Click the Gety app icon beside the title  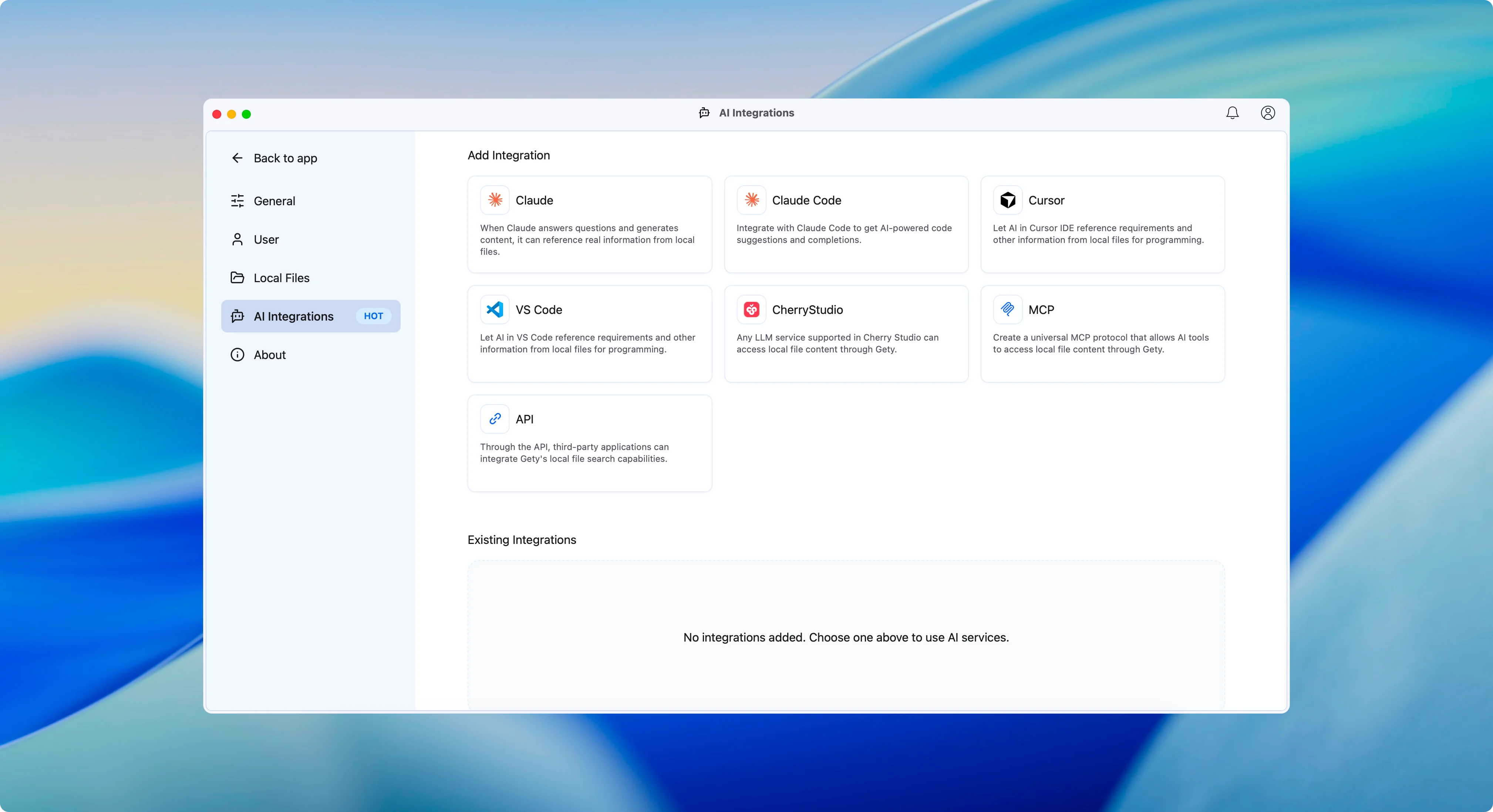[x=704, y=113]
